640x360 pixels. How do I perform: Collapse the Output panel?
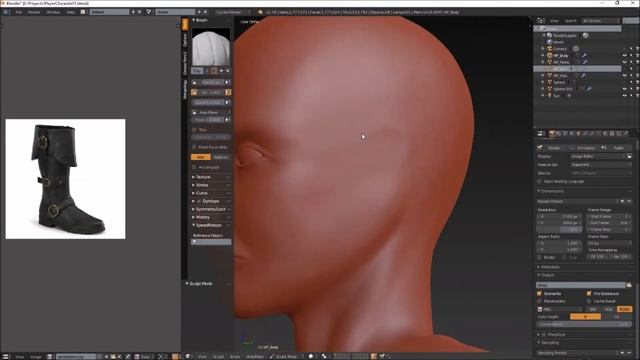point(547,275)
